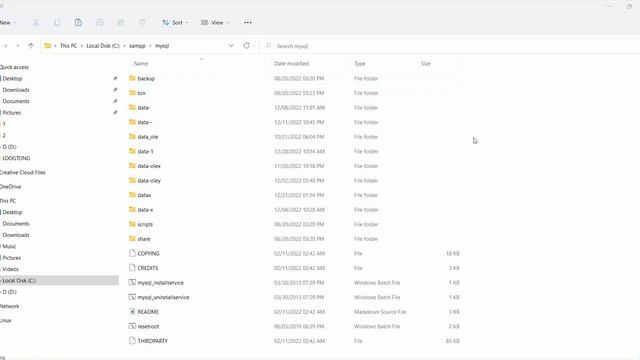Image resolution: width=640 pixels, height=360 pixels.
Task: Click the Refresh icon beside address bar
Action: (247, 46)
